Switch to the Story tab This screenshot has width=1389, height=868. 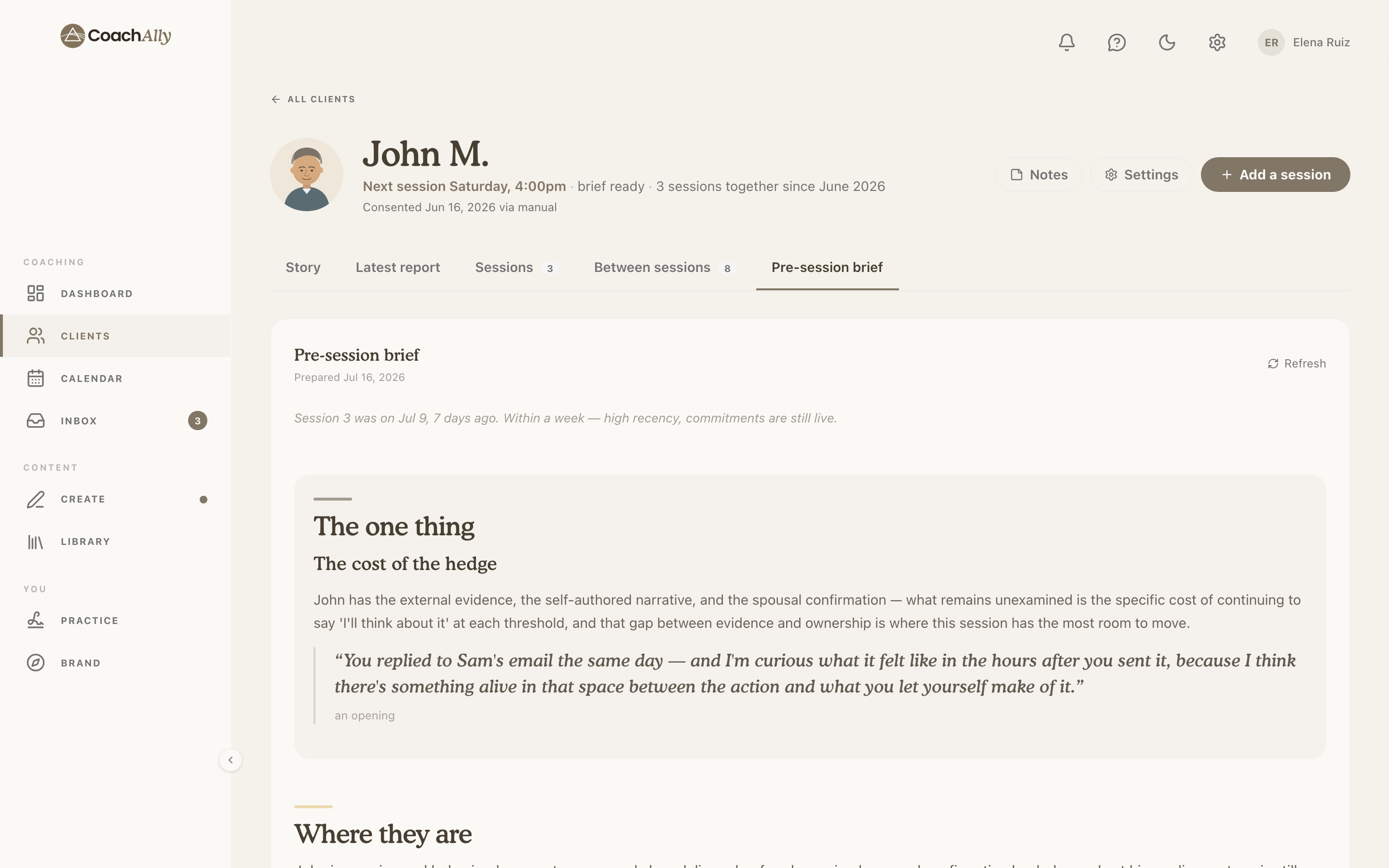[303, 268]
